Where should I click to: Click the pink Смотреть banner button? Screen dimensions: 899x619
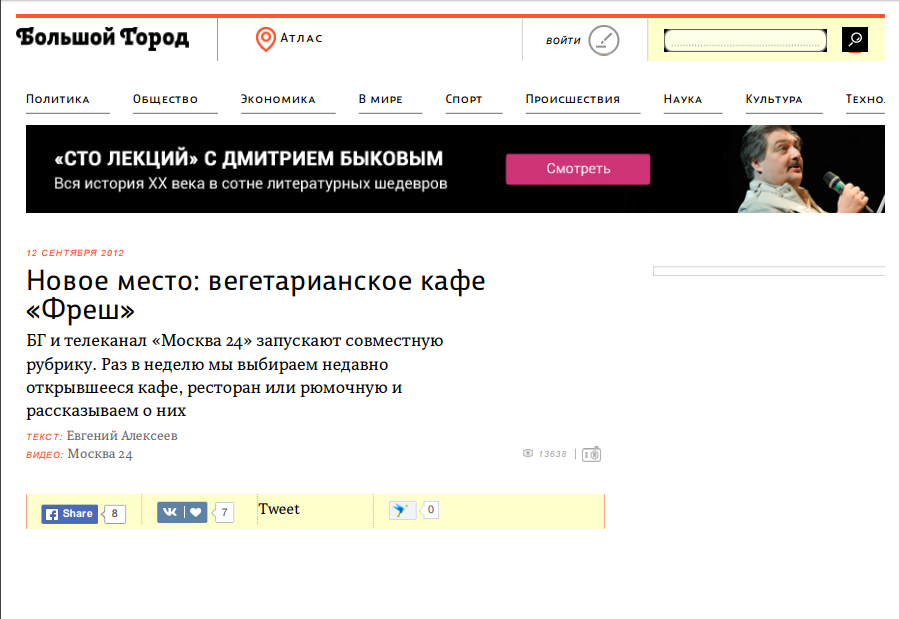578,169
